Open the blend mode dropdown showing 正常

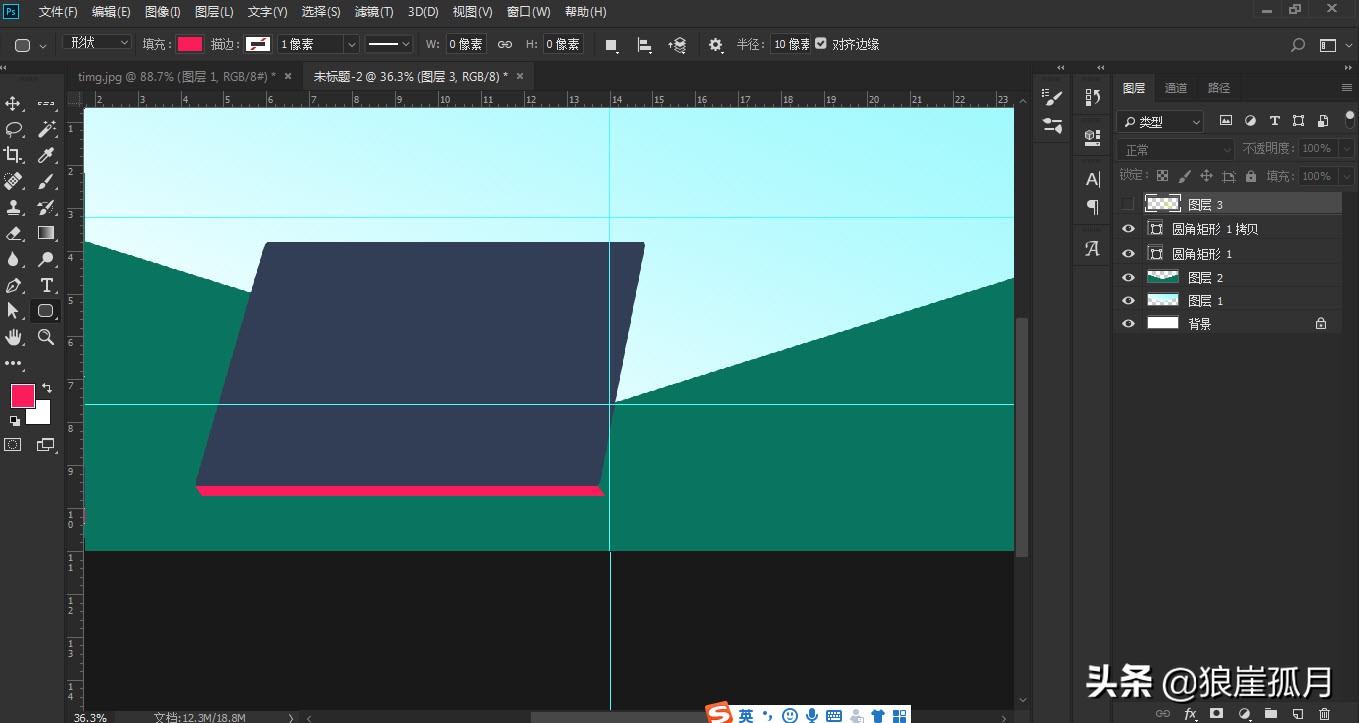(1173, 148)
